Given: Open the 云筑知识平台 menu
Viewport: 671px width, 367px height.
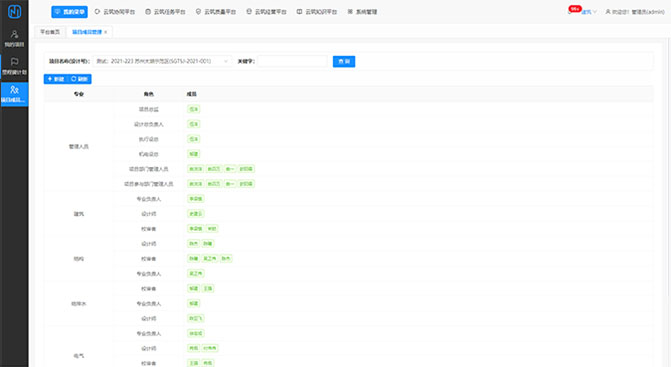Looking at the screenshot, I should [317, 12].
